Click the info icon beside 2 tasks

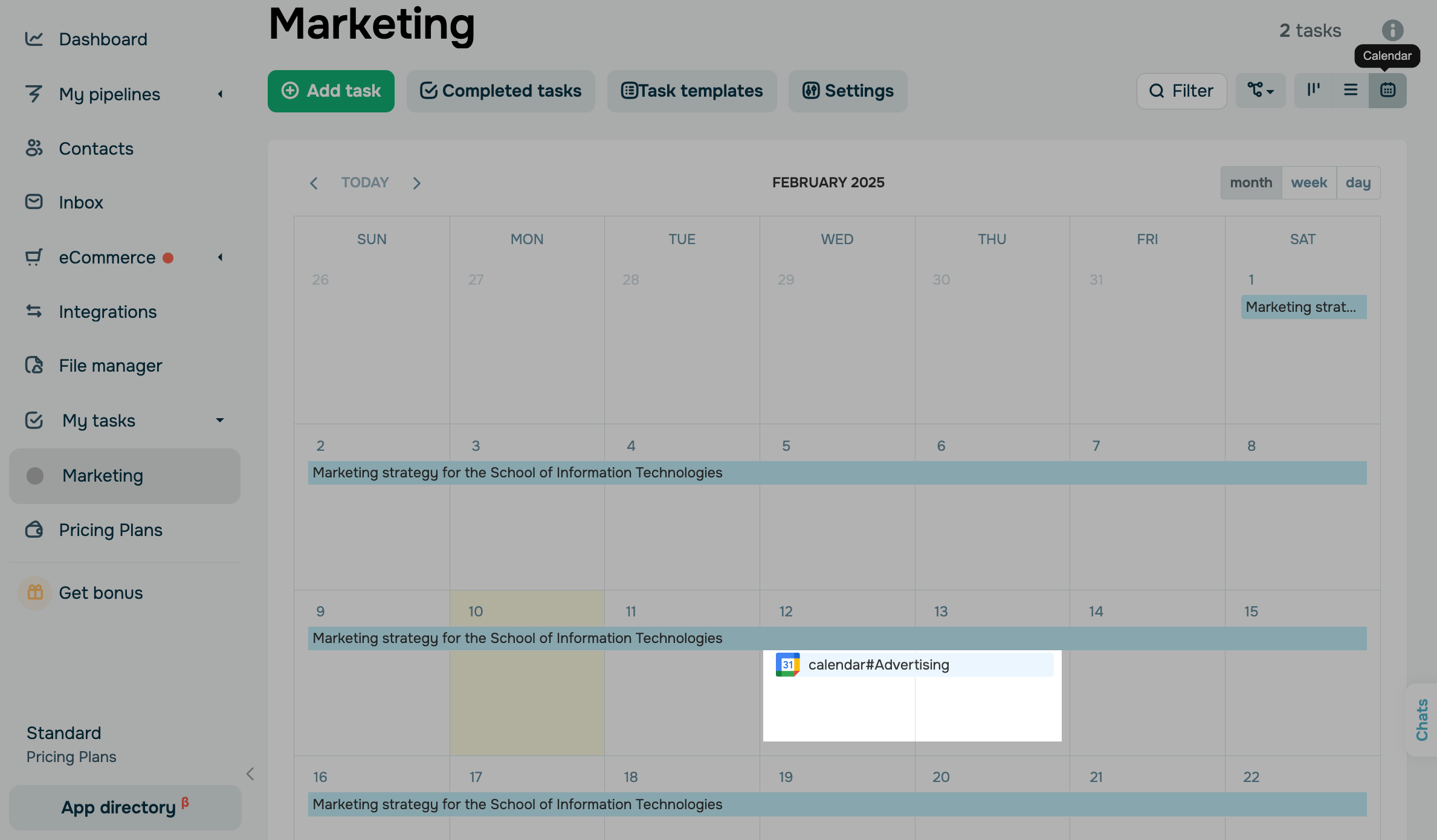point(1392,30)
